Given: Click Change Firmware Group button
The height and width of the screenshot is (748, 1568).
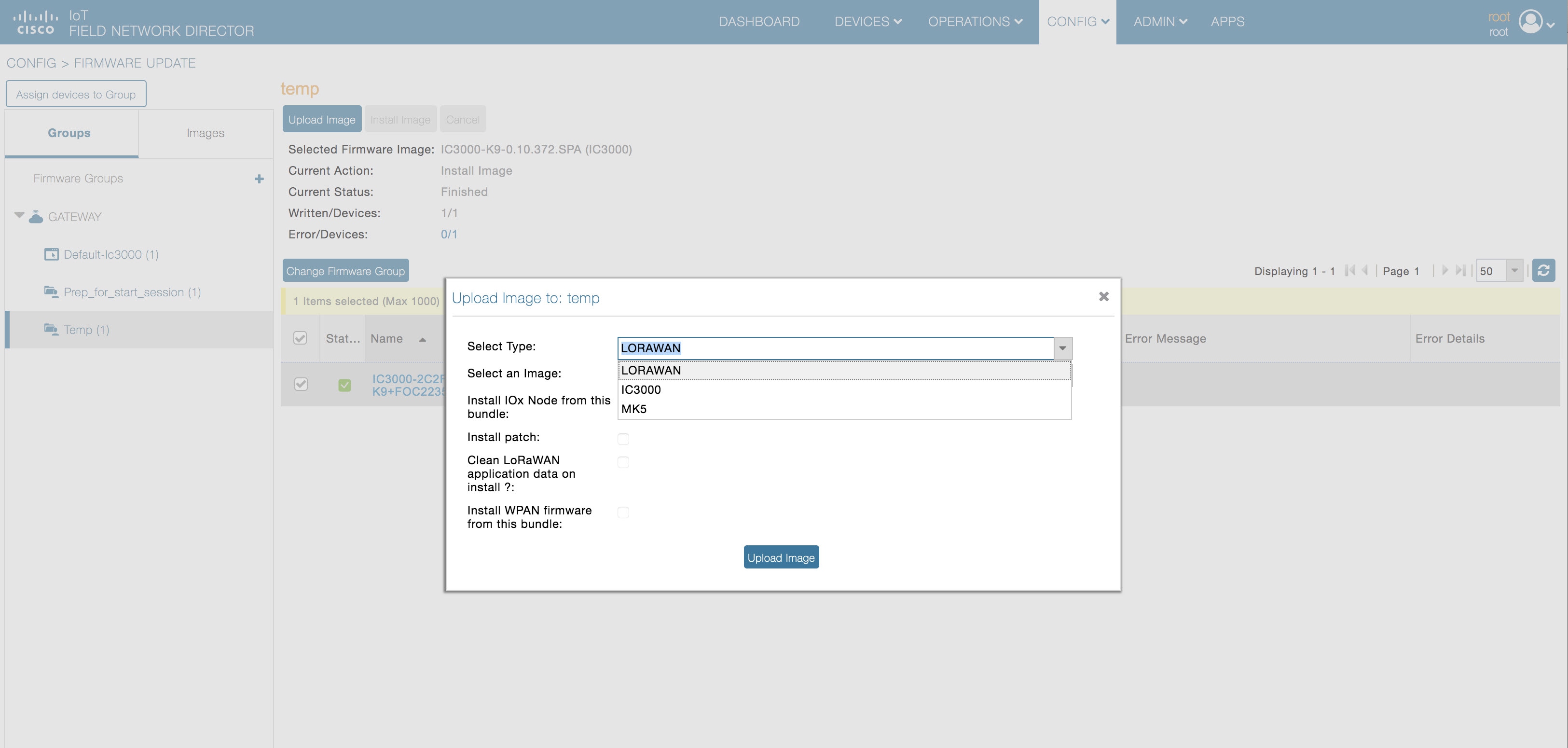Looking at the screenshot, I should [346, 271].
